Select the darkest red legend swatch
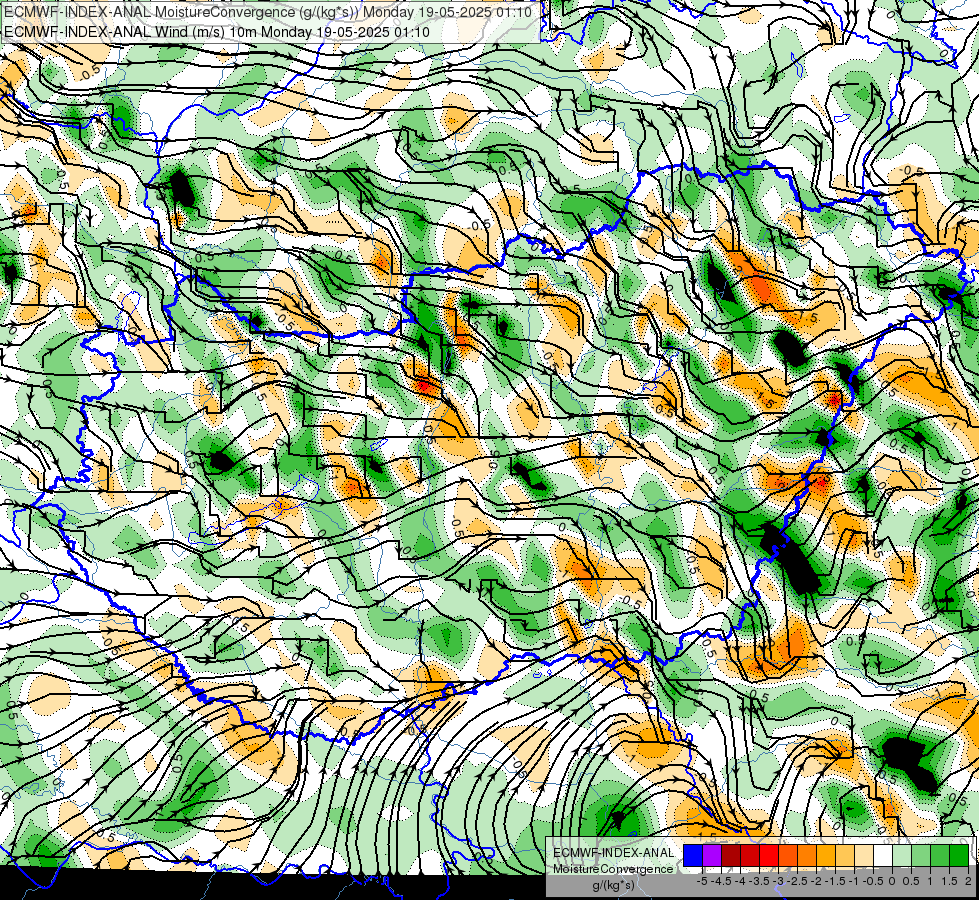 pos(731,855)
